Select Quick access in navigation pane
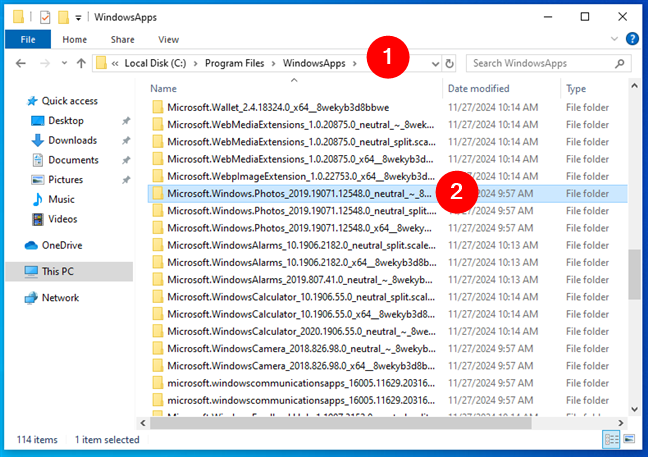This screenshot has width=648, height=457. [69, 101]
